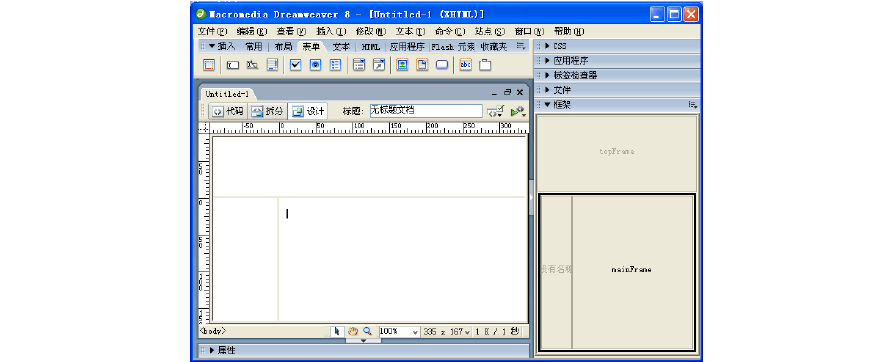Insert a List/Menu form element
893x362 pixels.
click(x=359, y=65)
